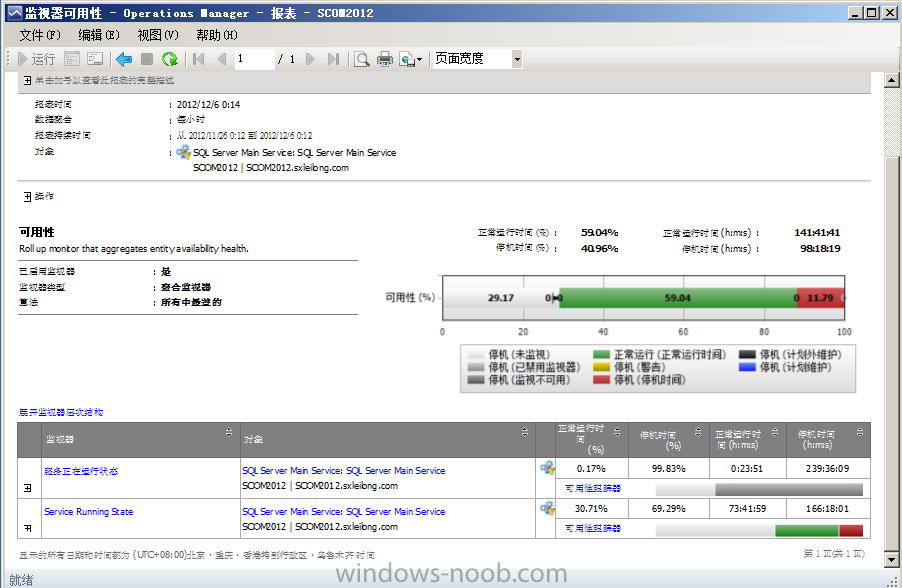Go back with the blue arrow icon
Image resolution: width=902 pixels, height=588 pixels.
pos(124,59)
